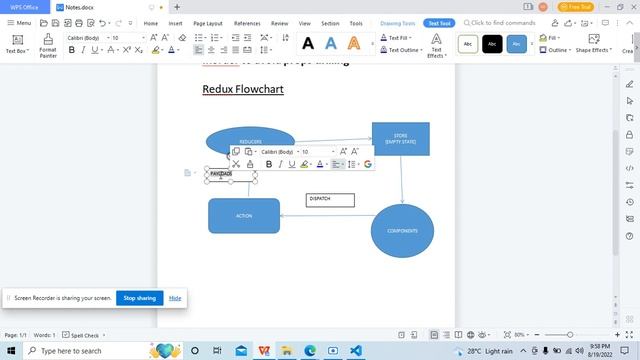Open the pen tool in right sidebar
This screenshot has width=640, height=360.
629,84
